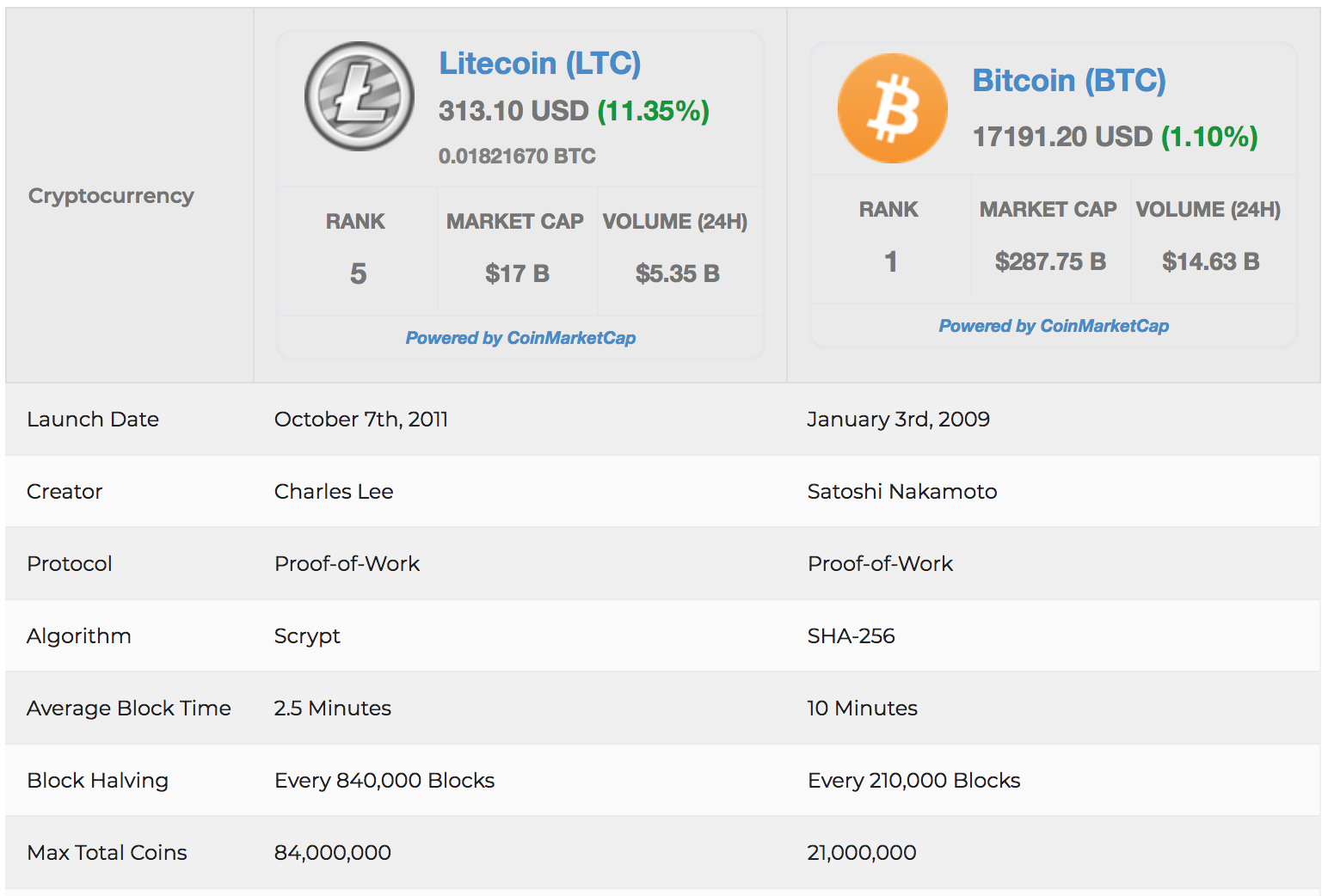Click the Scrypt algorithm cell
Viewport: 1328px width, 896px height.
coord(307,636)
